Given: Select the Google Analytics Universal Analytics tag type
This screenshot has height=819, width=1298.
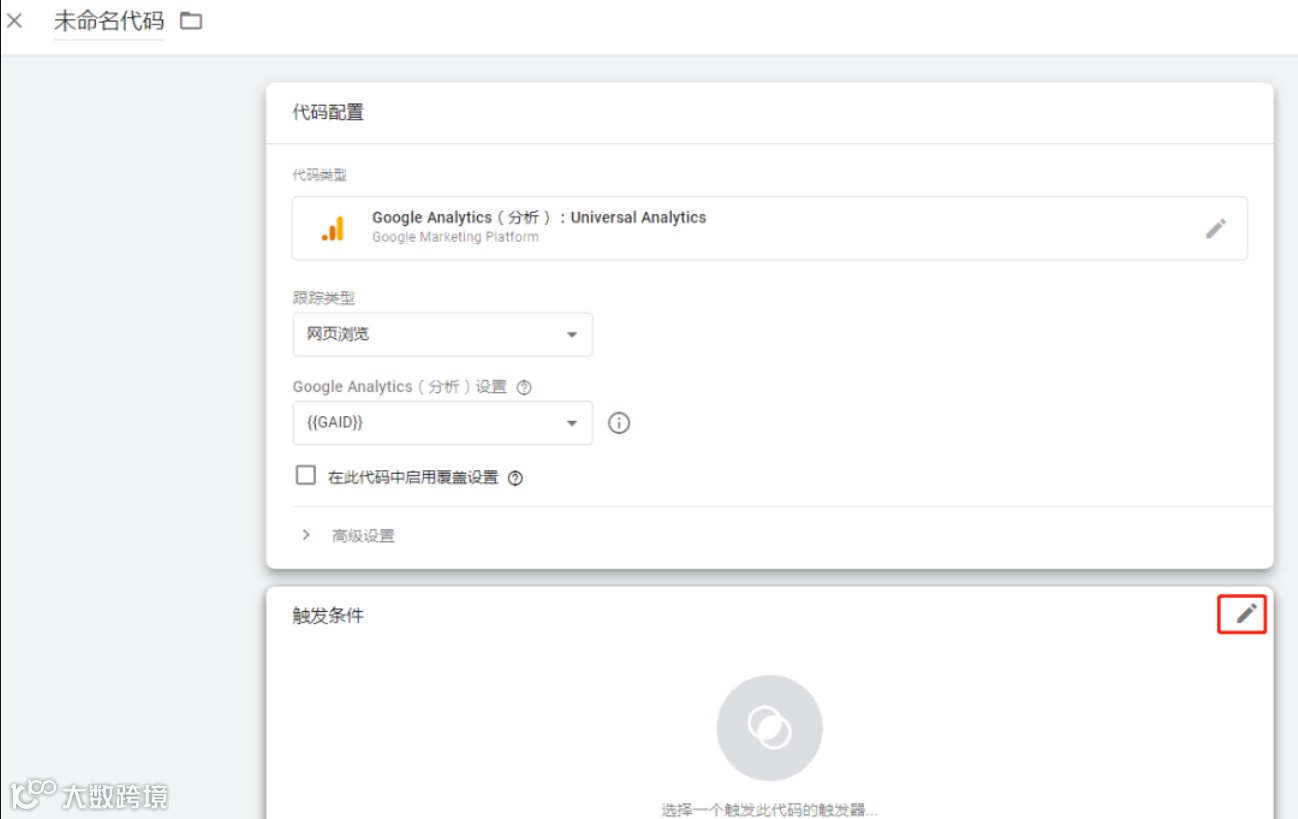Looking at the screenshot, I should point(769,228).
